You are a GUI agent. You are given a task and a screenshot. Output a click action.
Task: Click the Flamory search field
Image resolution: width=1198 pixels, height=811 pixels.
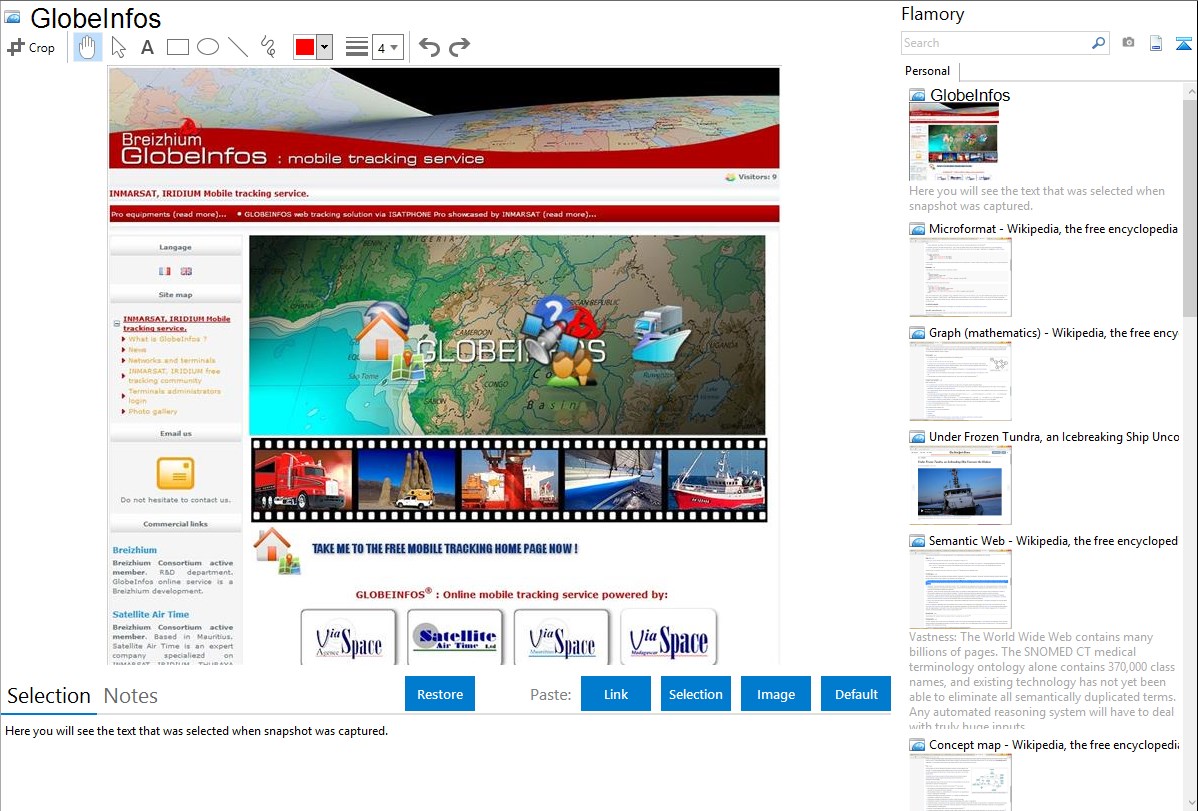pyautogui.click(x=996, y=43)
